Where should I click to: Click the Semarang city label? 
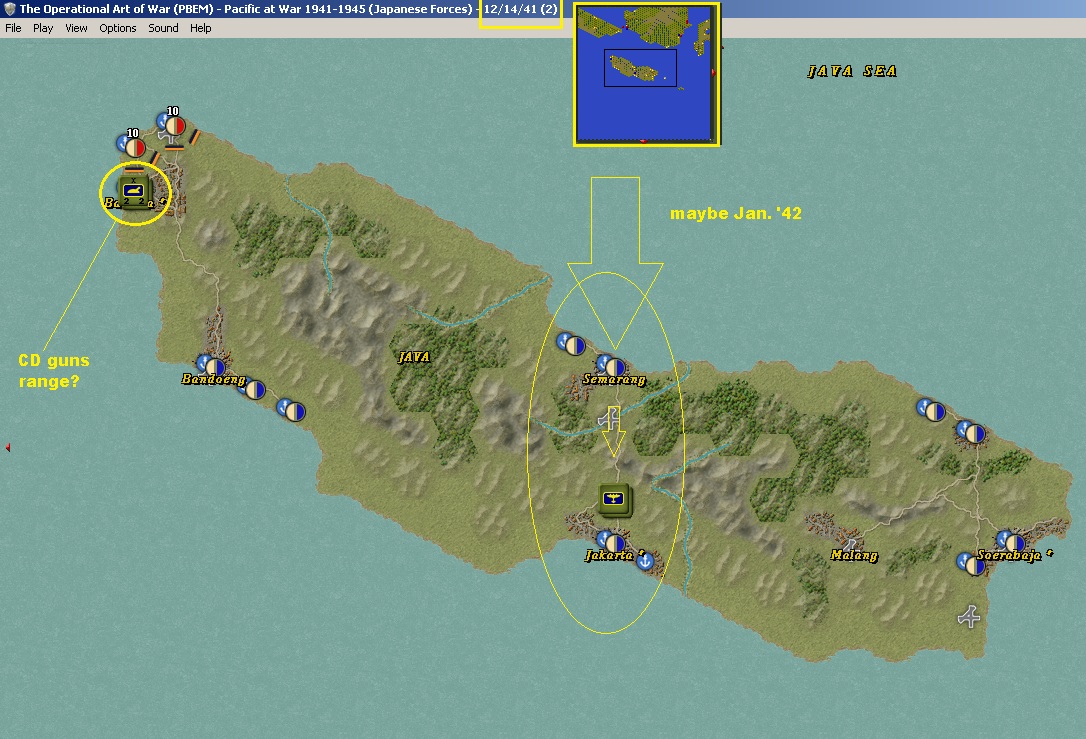pyautogui.click(x=614, y=380)
